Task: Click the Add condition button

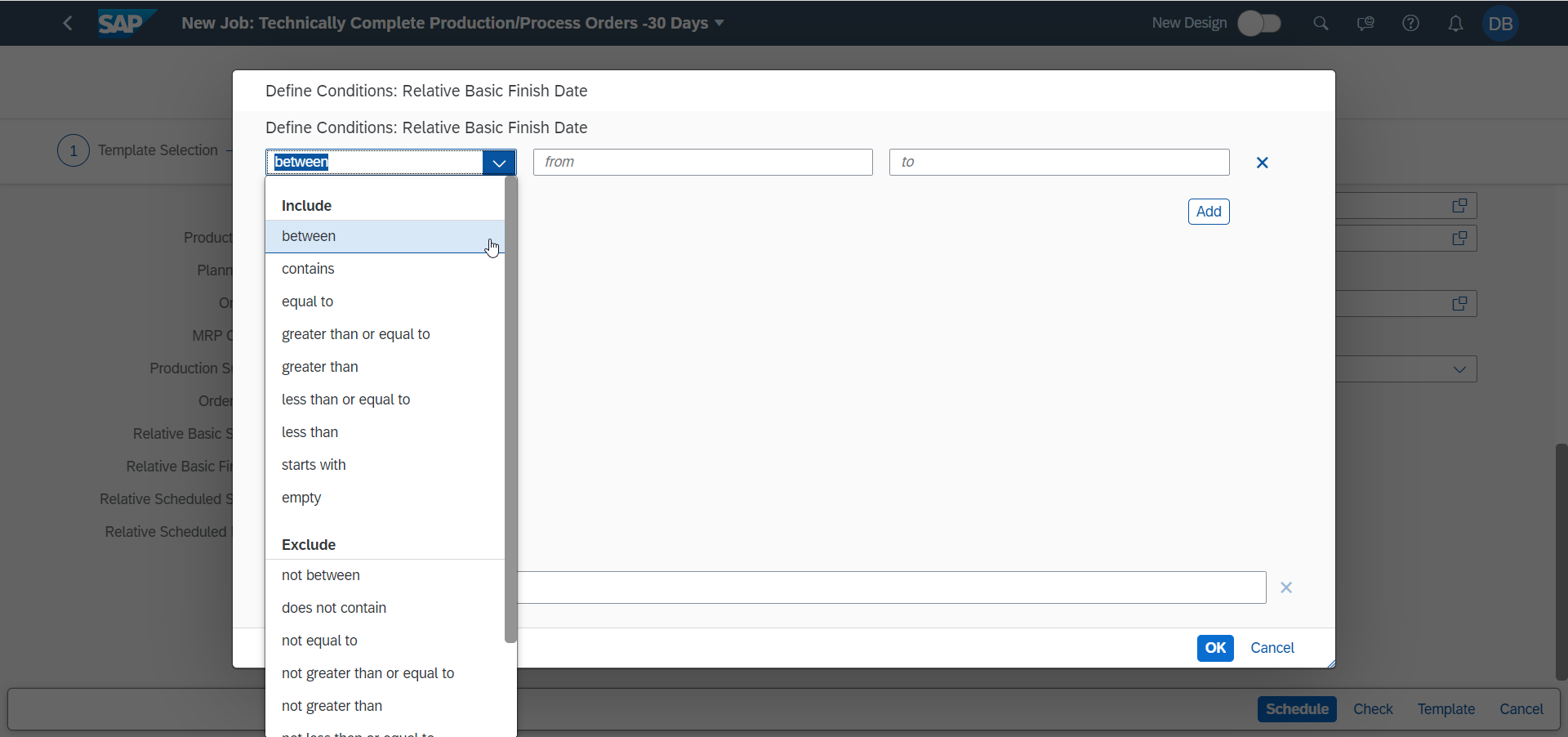Action: [1209, 212]
